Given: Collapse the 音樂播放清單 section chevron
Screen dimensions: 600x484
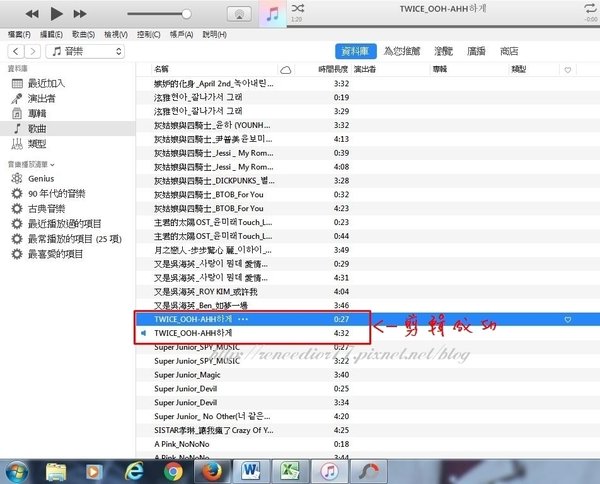Looking at the screenshot, I should click(52, 165).
